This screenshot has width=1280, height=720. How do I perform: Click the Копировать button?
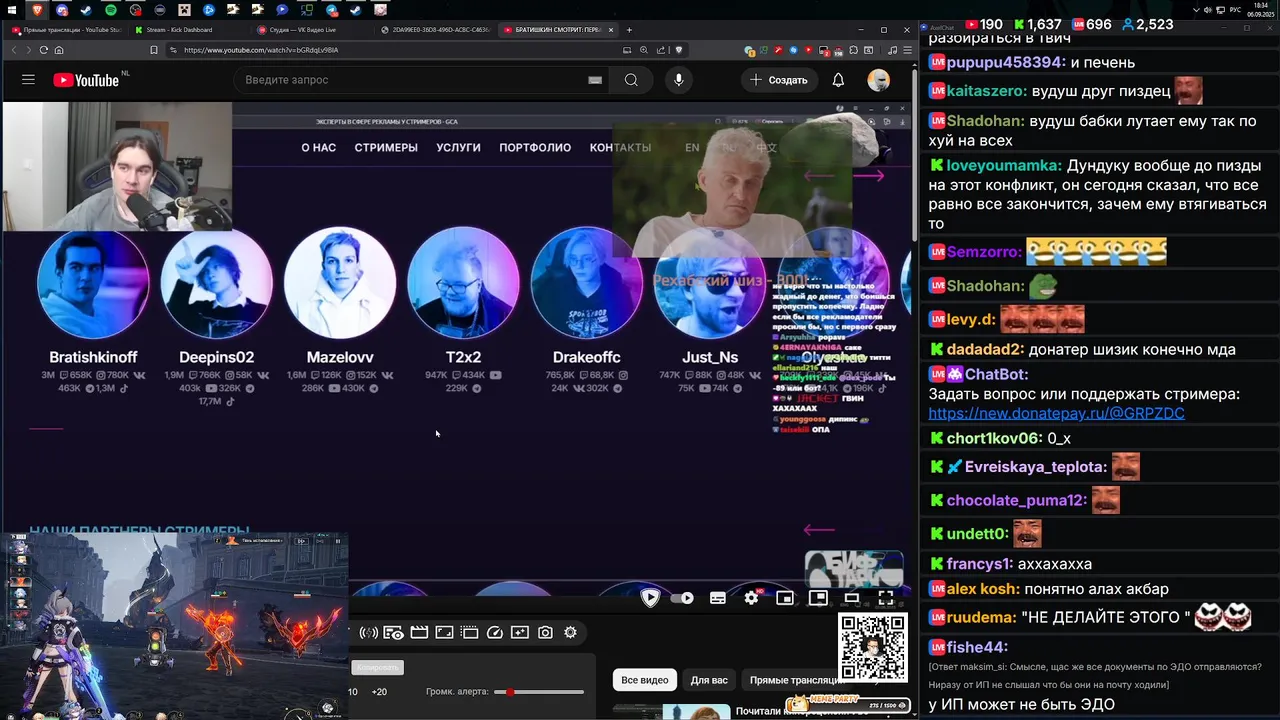[377, 667]
